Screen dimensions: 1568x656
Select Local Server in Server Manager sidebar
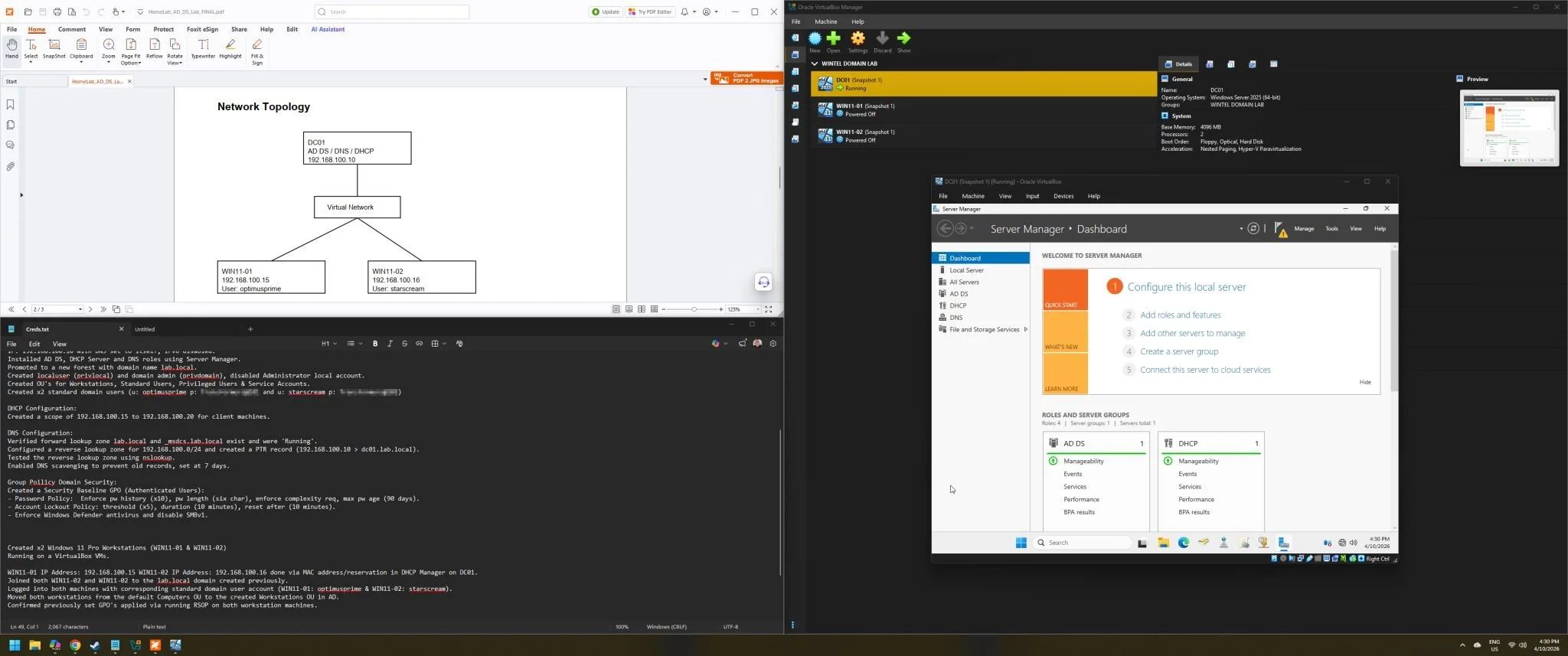click(966, 270)
